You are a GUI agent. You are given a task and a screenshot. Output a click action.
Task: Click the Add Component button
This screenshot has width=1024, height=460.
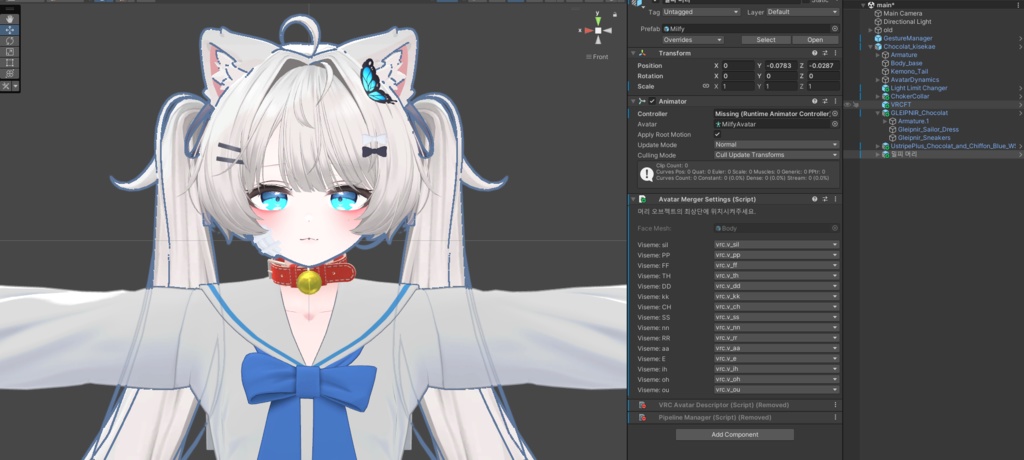pos(735,435)
